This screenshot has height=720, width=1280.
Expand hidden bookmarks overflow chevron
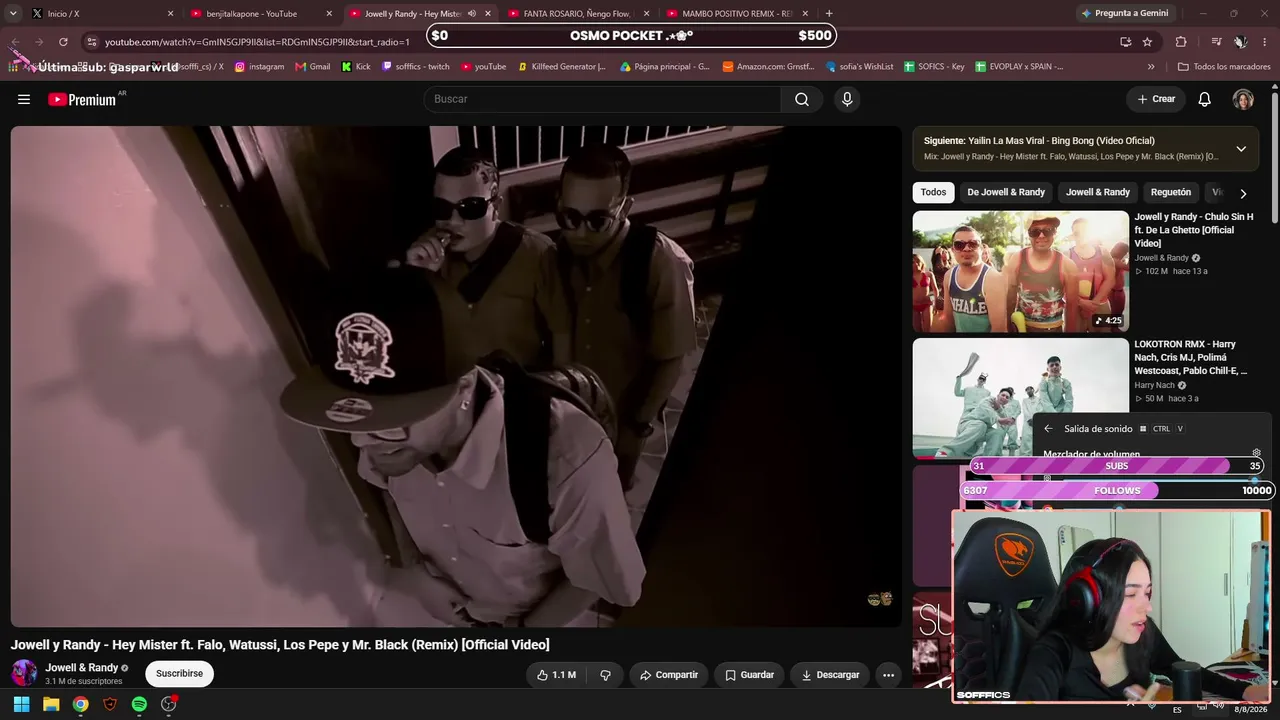tap(1151, 67)
